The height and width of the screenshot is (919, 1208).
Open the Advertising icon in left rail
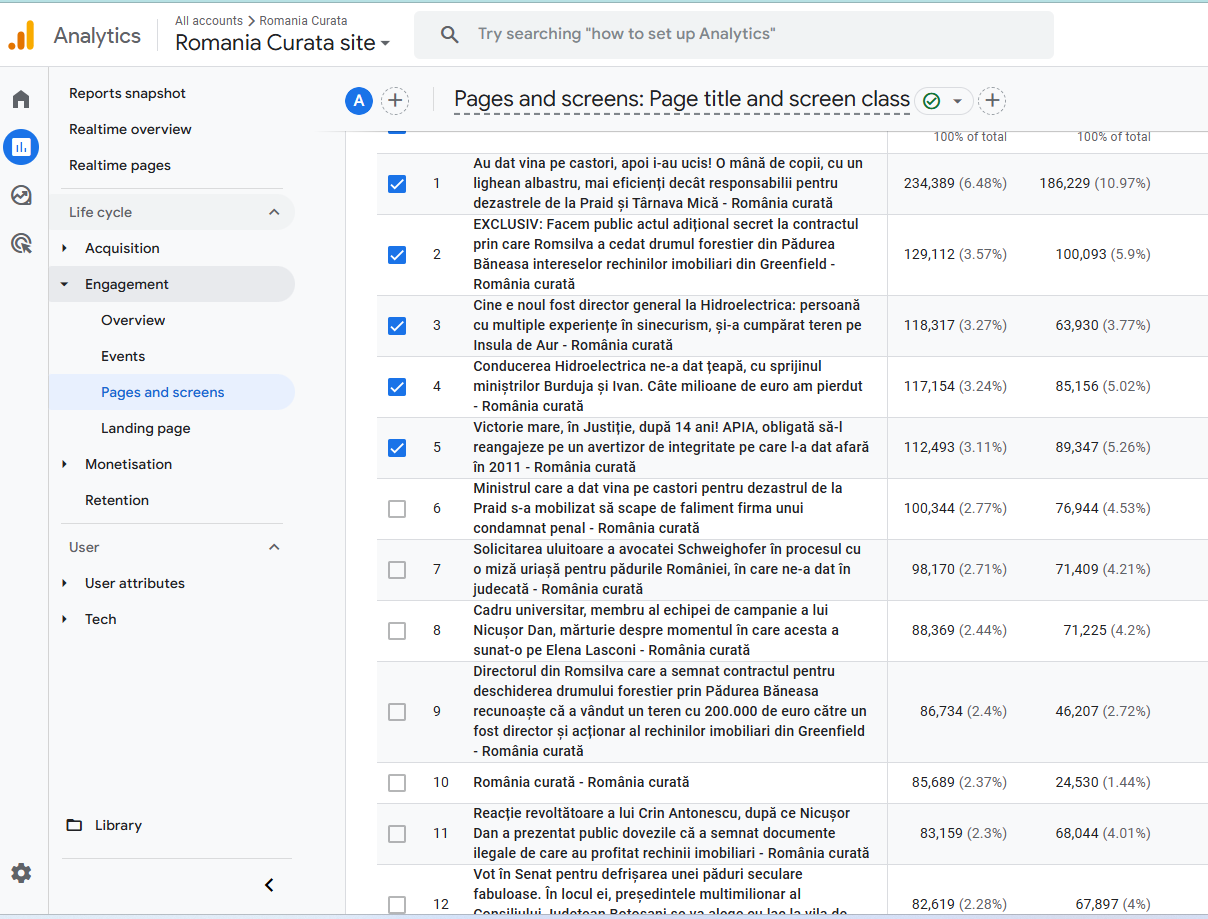(x=21, y=243)
